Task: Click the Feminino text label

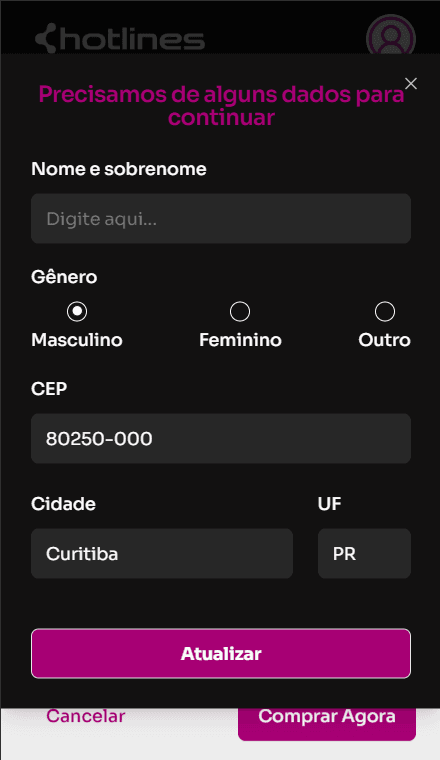Action: (x=240, y=340)
